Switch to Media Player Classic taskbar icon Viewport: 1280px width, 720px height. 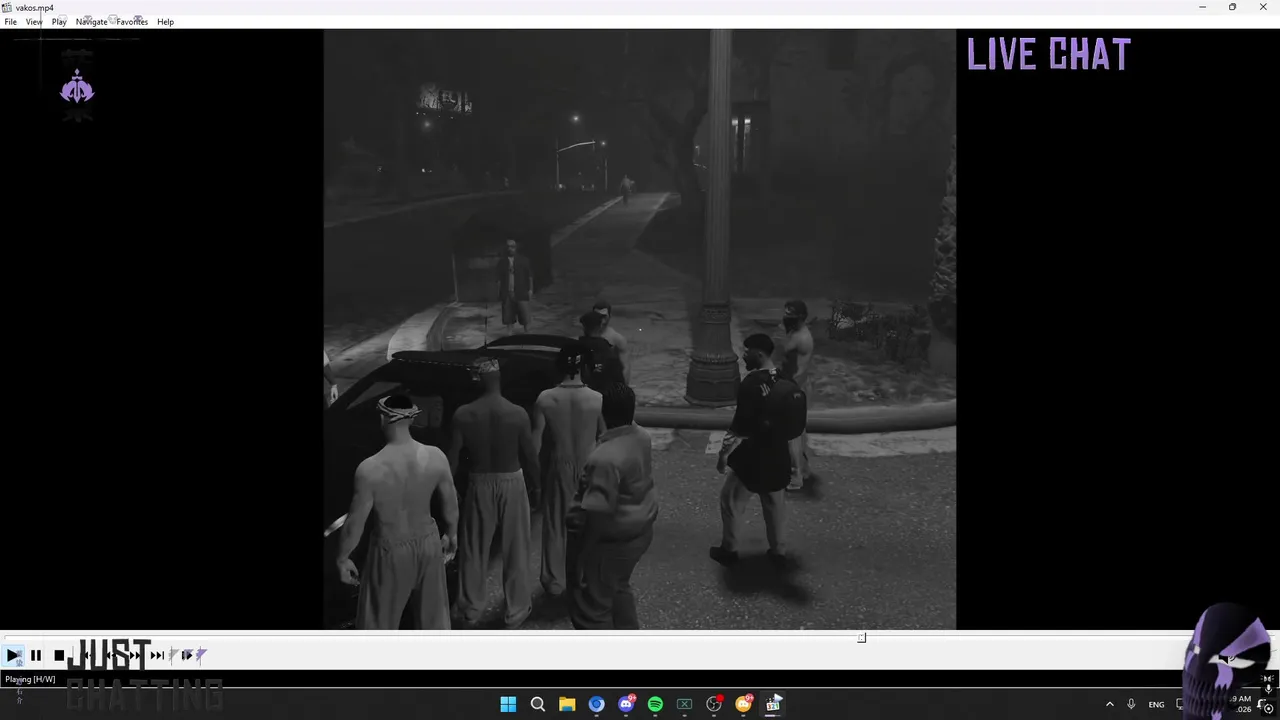point(773,704)
